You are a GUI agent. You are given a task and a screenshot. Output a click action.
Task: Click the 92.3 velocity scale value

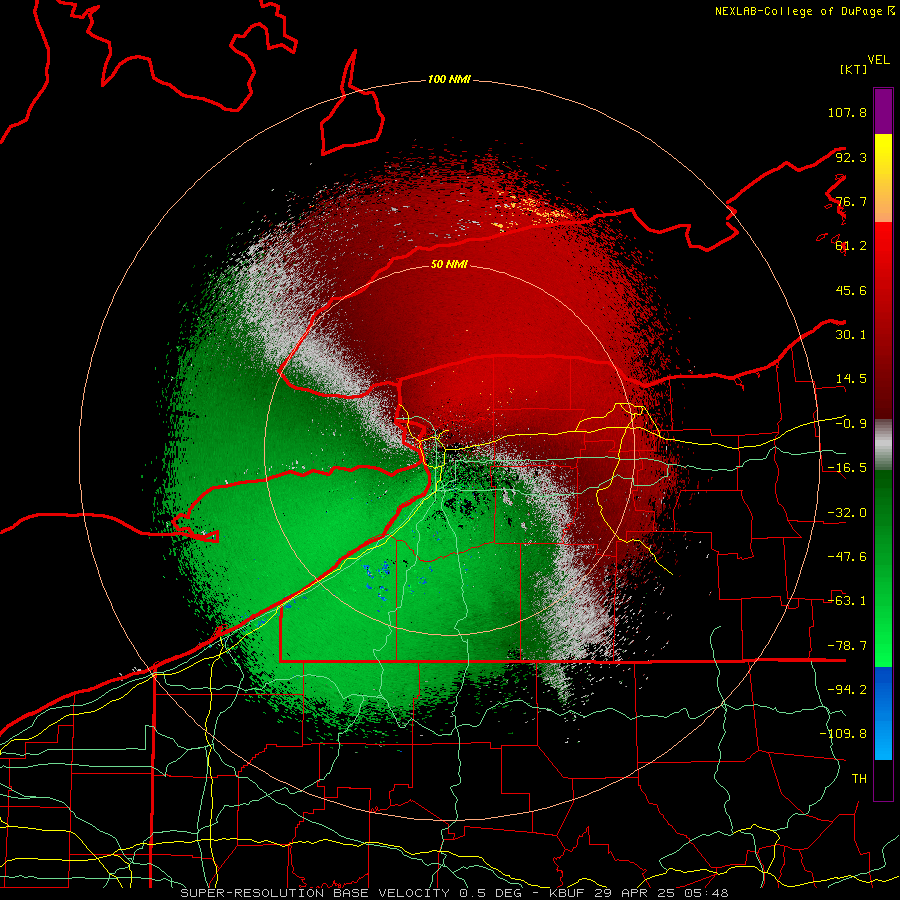point(851,157)
